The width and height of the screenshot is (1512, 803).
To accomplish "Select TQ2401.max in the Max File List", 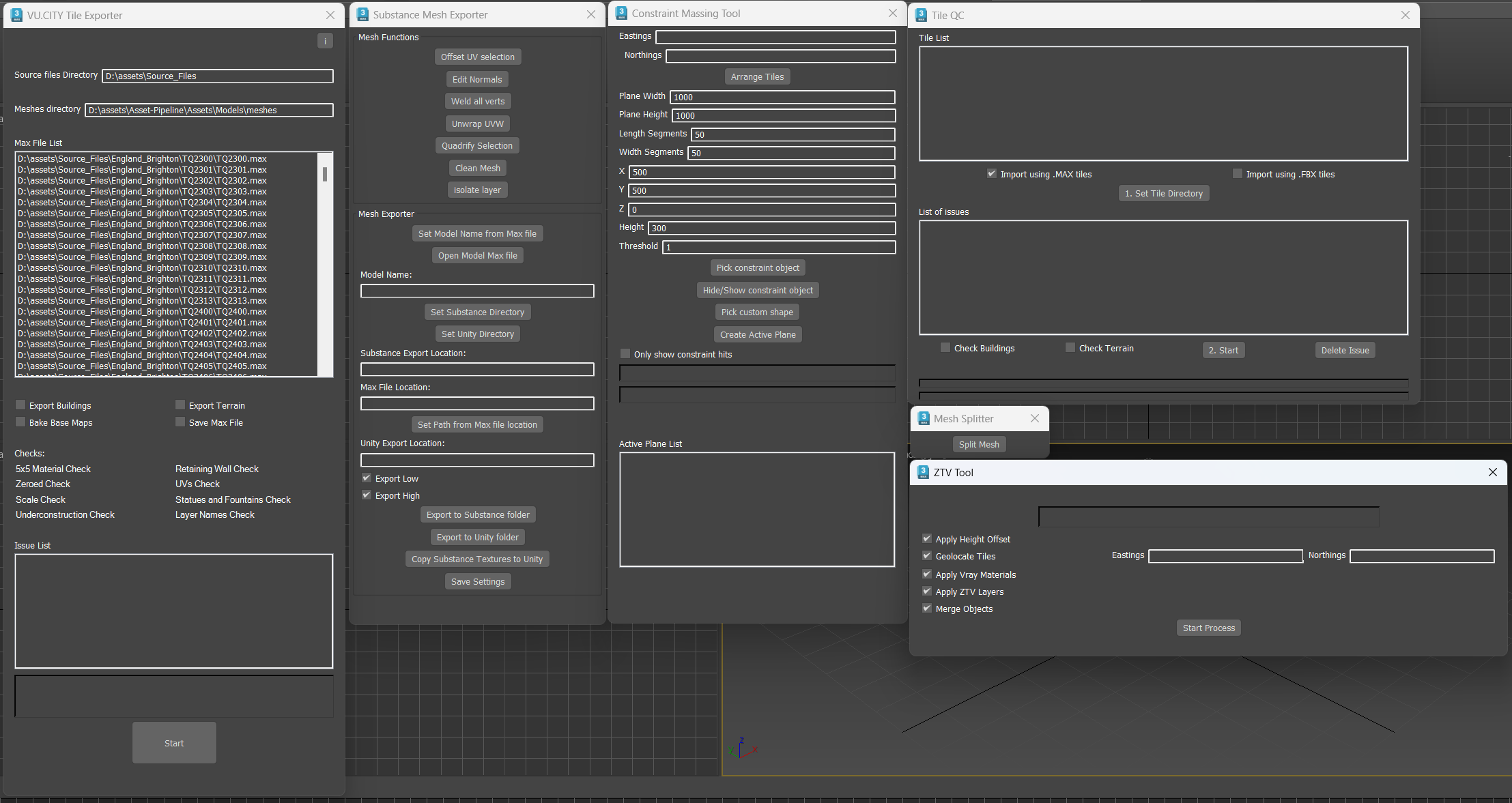I will tap(142, 323).
